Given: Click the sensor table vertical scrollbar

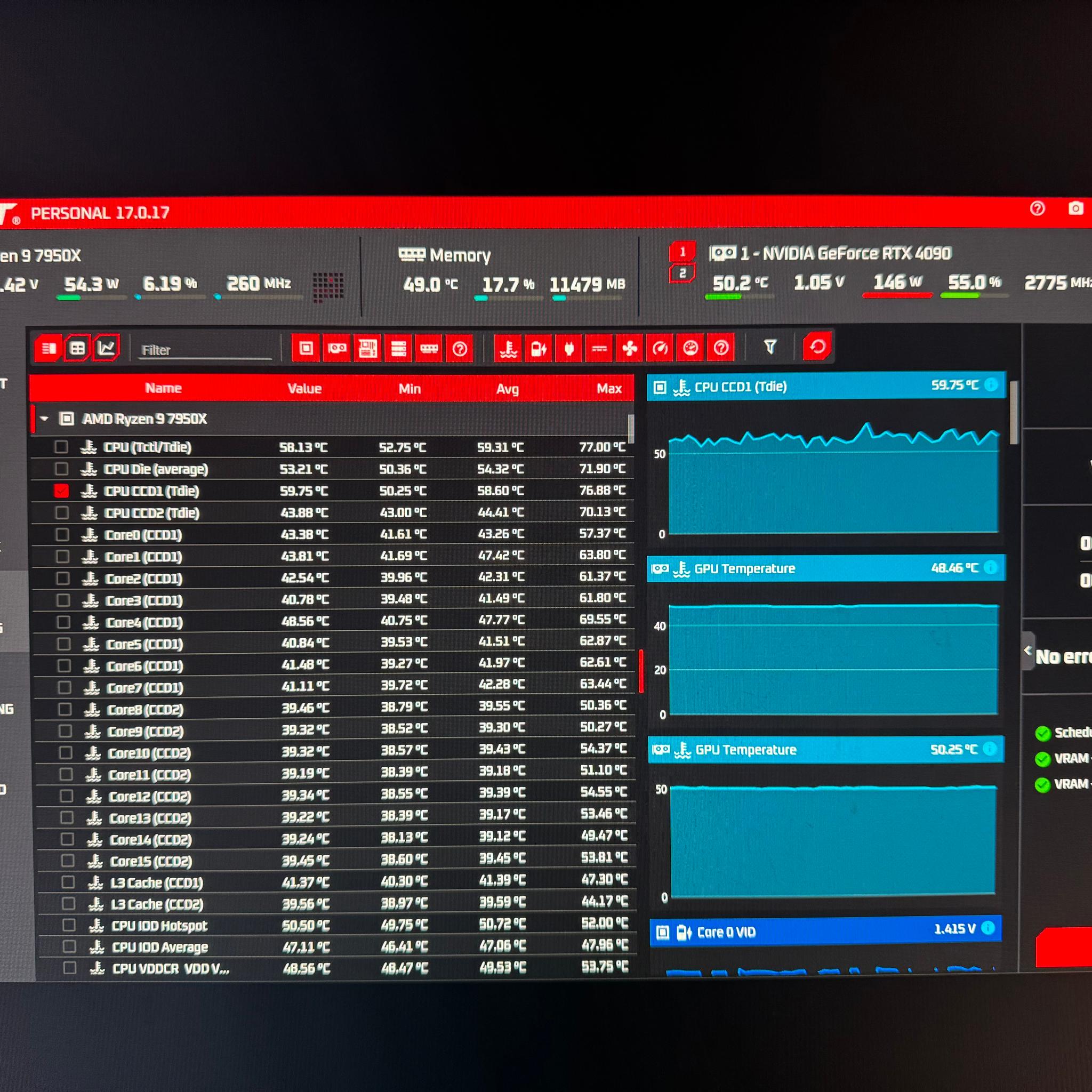Looking at the screenshot, I should coord(631,430).
